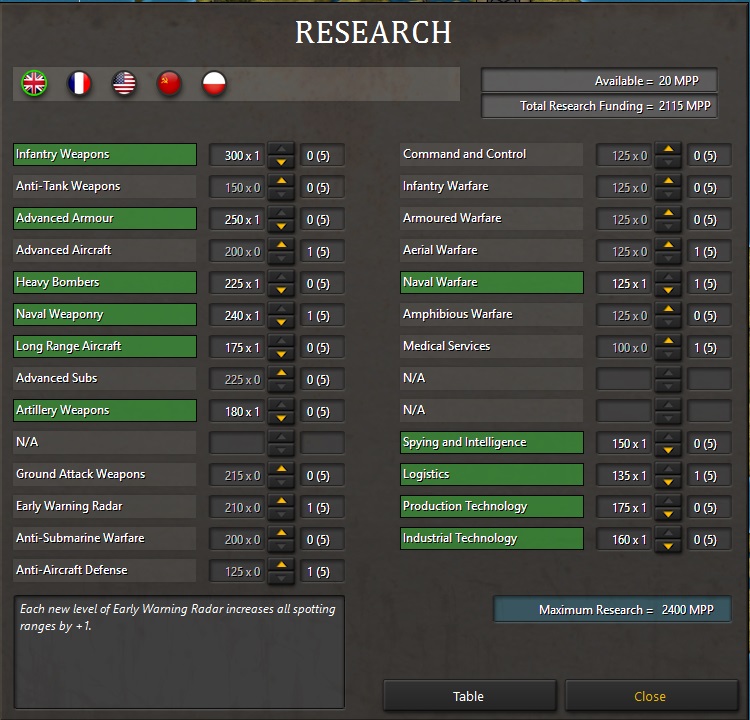This screenshot has width=750, height=720.
Task: Select the France flag
Action: 79,83
